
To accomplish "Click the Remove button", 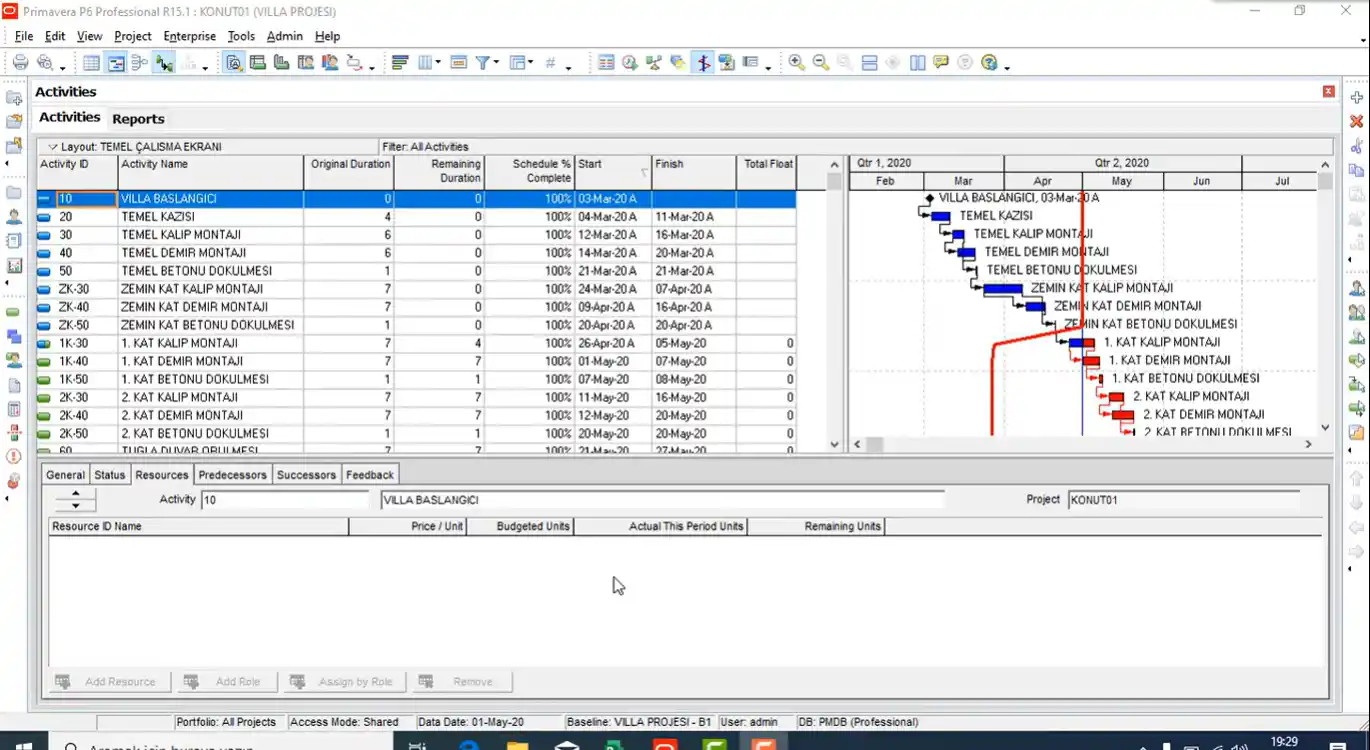I will click(x=462, y=682).
